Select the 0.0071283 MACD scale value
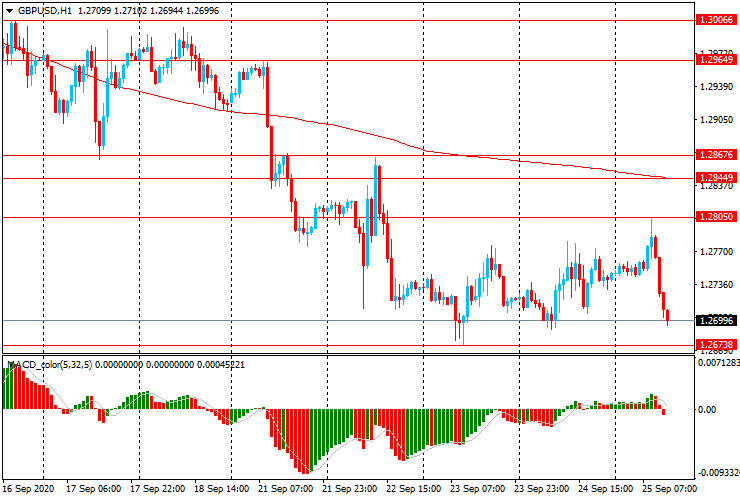This screenshot has width=740, height=500. (x=719, y=363)
